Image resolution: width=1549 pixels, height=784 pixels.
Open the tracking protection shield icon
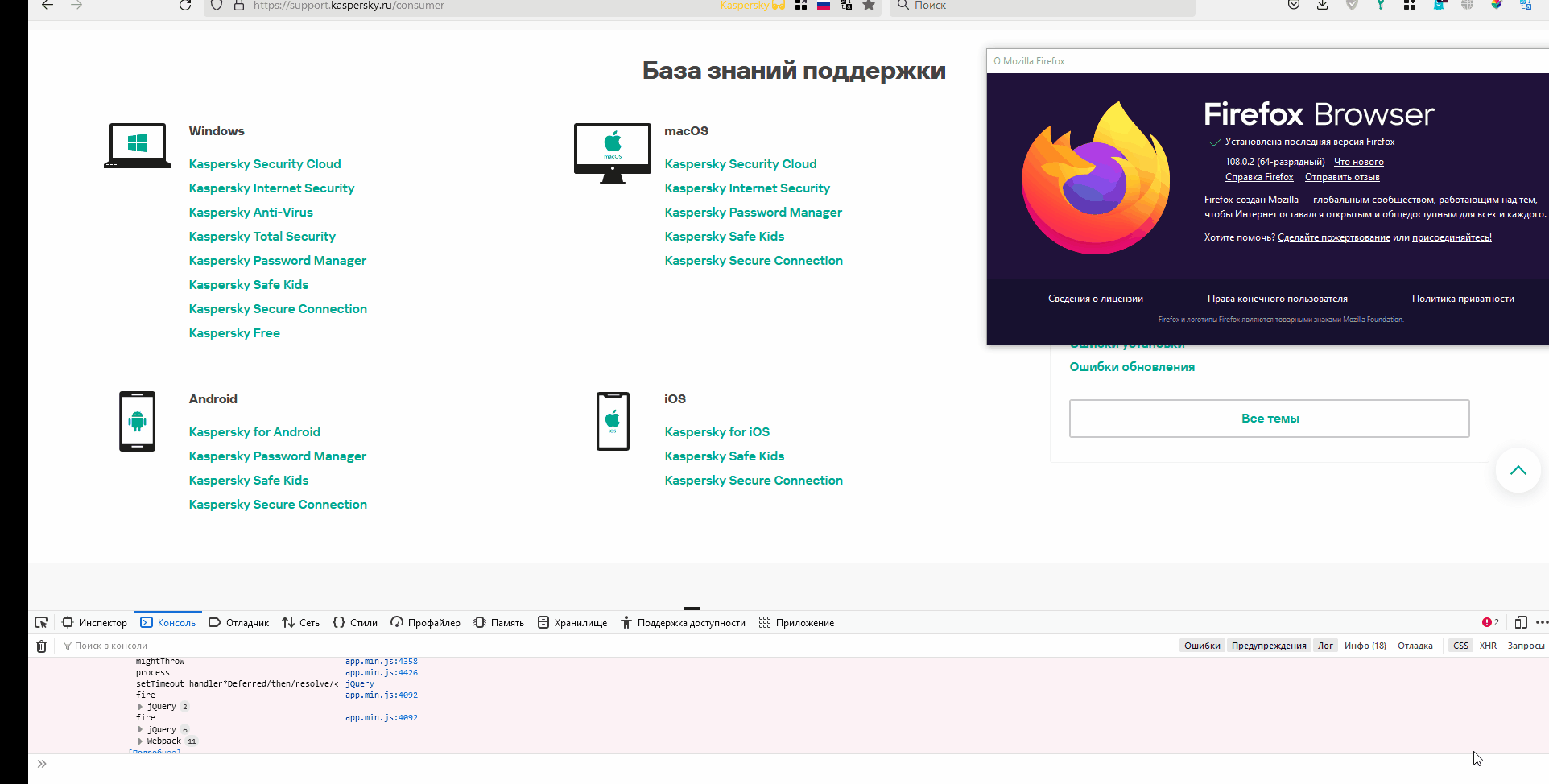pyautogui.click(x=217, y=5)
